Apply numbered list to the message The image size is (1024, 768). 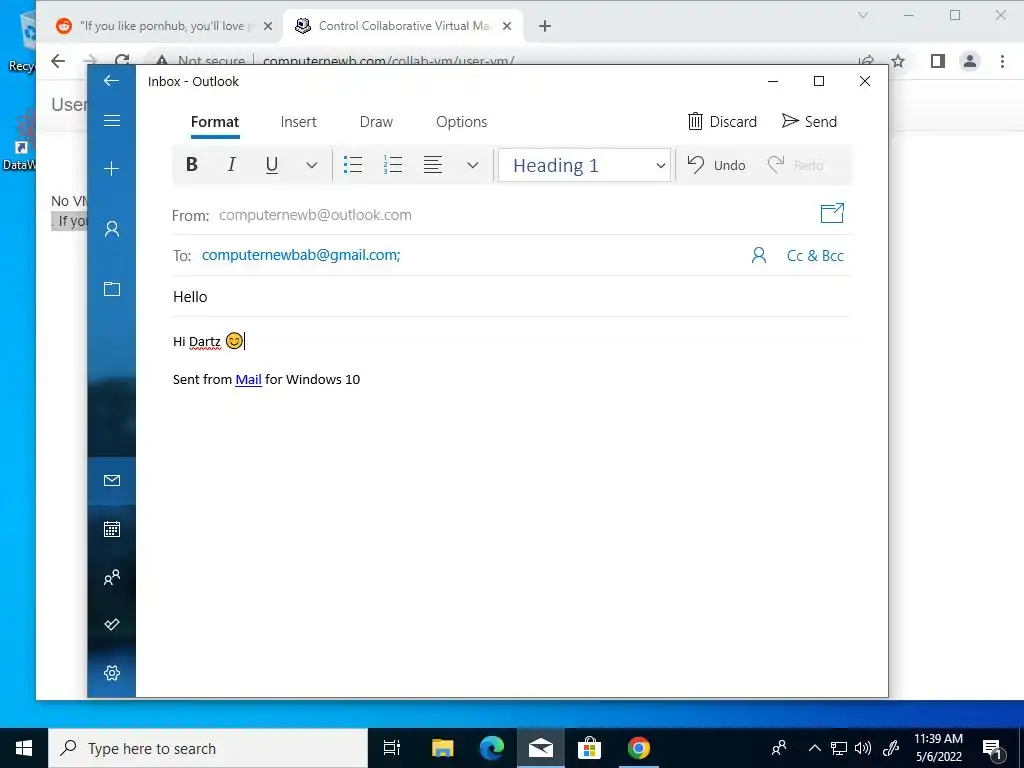[x=392, y=165]
